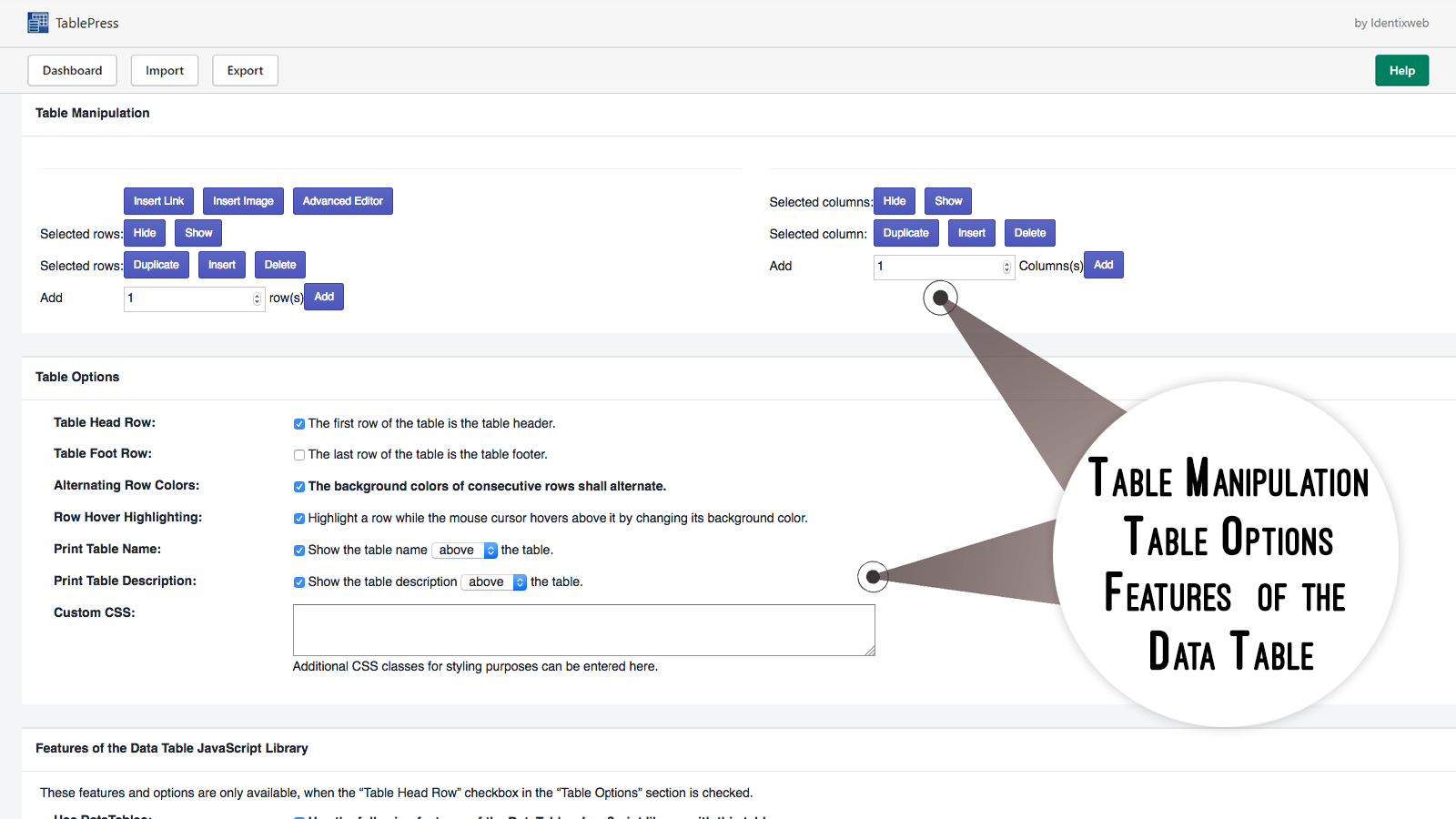1456x819 pixels.
Task: Switch to the Export tab
Action: pyautogui.click(x=245, y=70)
